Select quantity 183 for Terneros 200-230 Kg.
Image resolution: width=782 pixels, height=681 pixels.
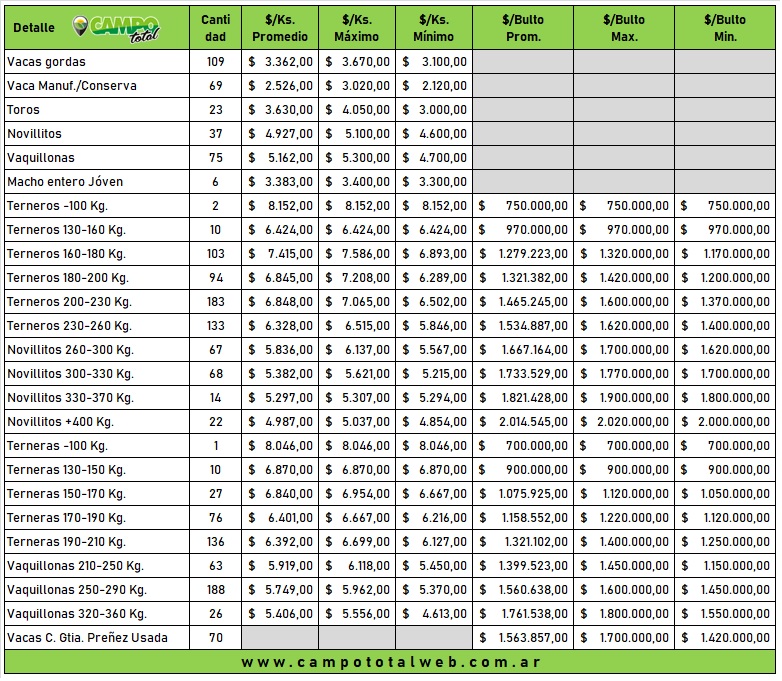(215, 302)
